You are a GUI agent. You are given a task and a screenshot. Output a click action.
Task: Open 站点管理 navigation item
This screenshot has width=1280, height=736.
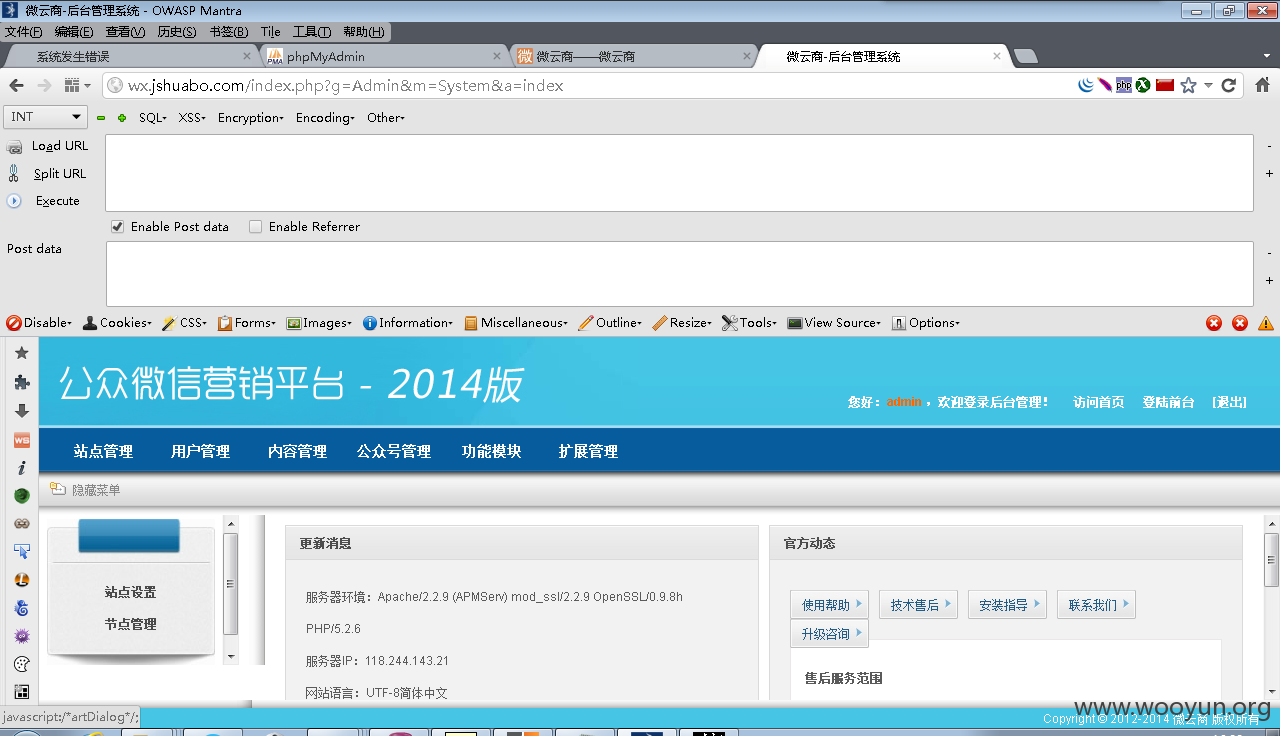click(x=103, y=452)
